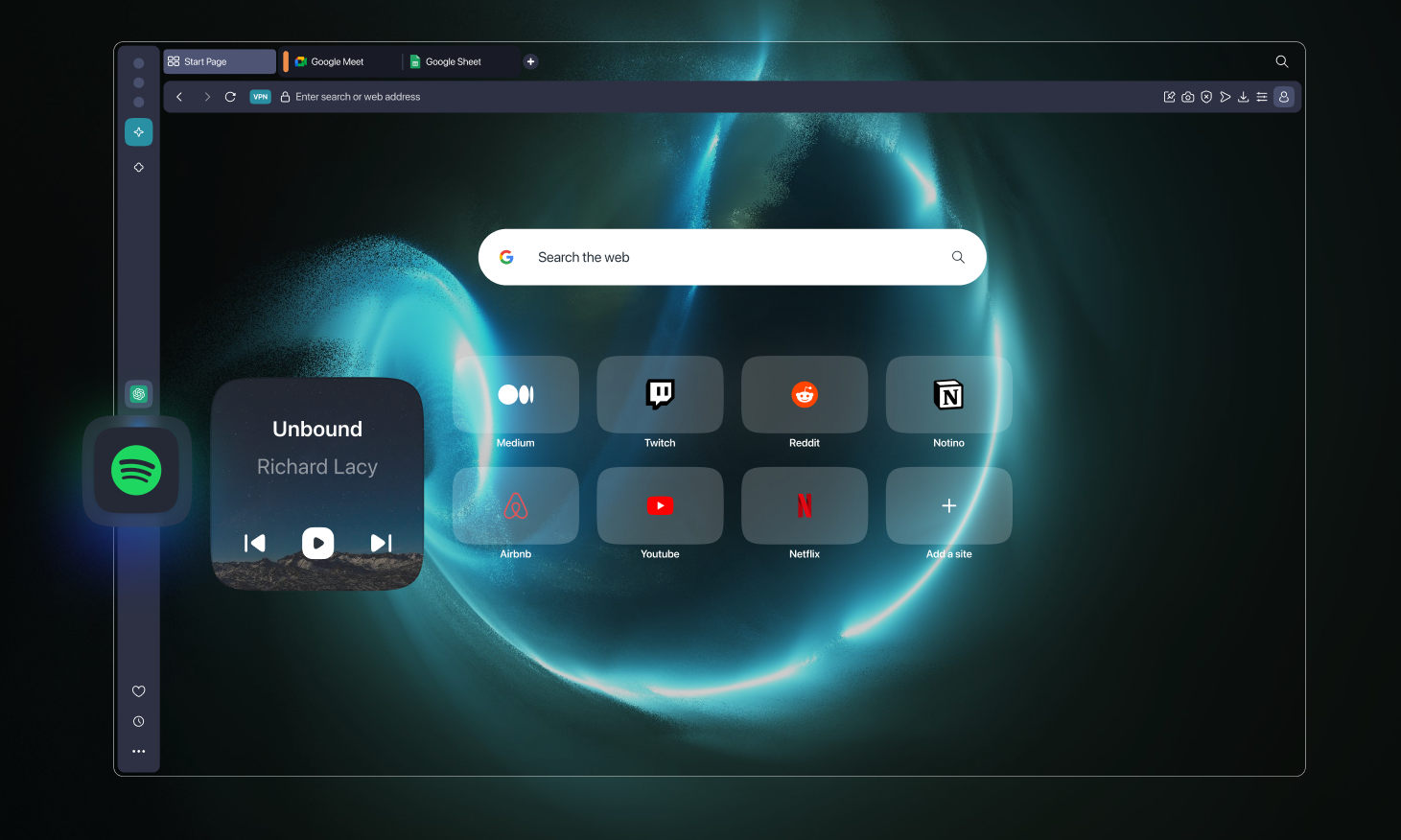1401x840 pixels.
Task: Open Easy Setup sliders menu
Action: [1262, 97]
